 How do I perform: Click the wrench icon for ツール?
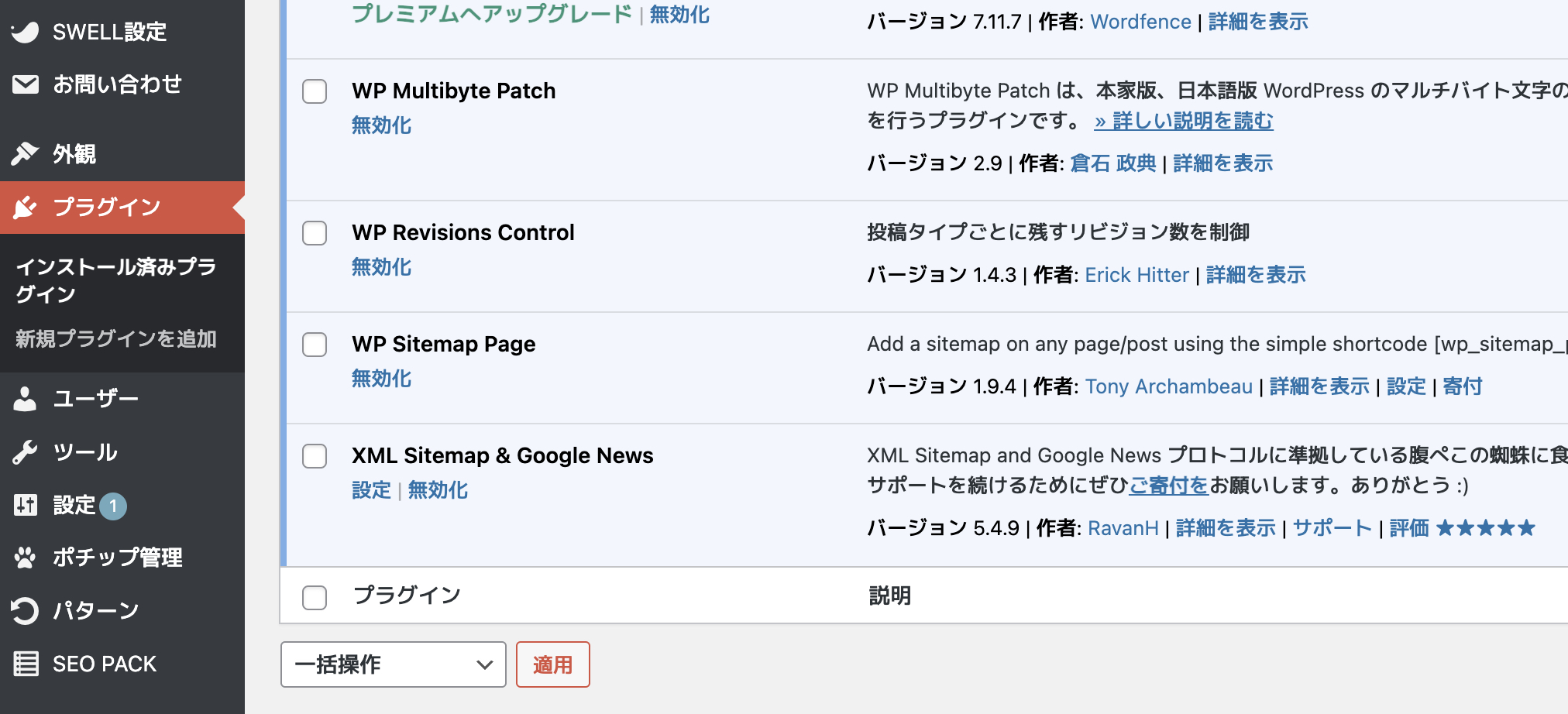click(x=25, y=452)
